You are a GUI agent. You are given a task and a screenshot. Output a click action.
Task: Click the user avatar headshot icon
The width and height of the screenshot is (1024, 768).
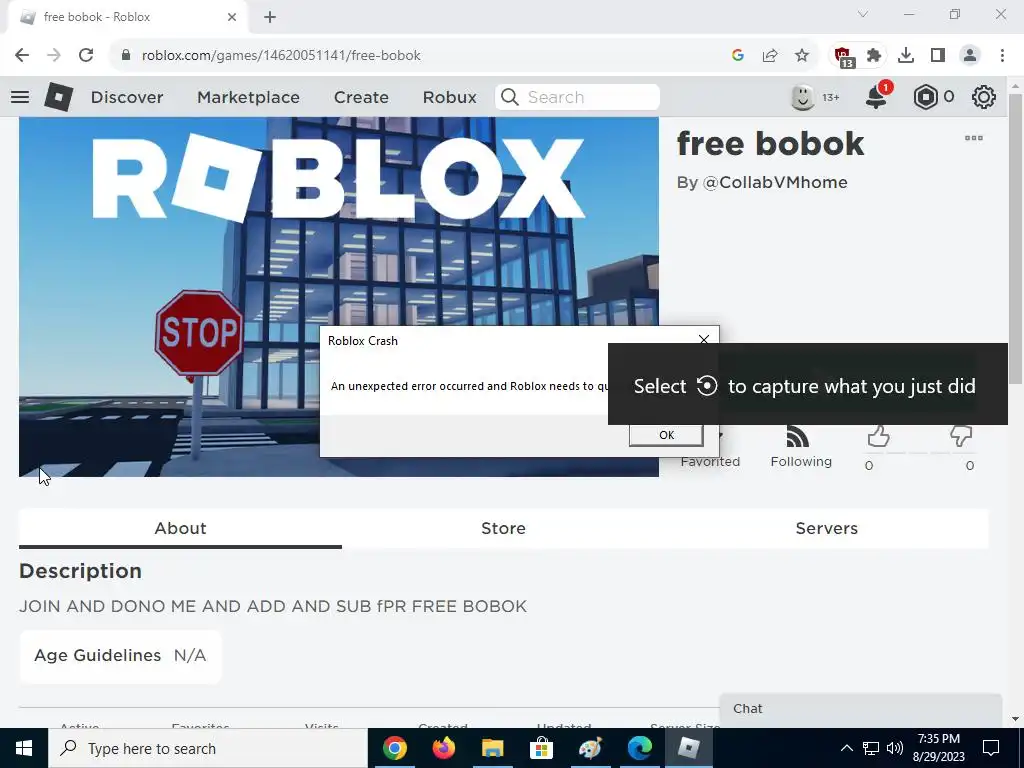pos(803,97)
